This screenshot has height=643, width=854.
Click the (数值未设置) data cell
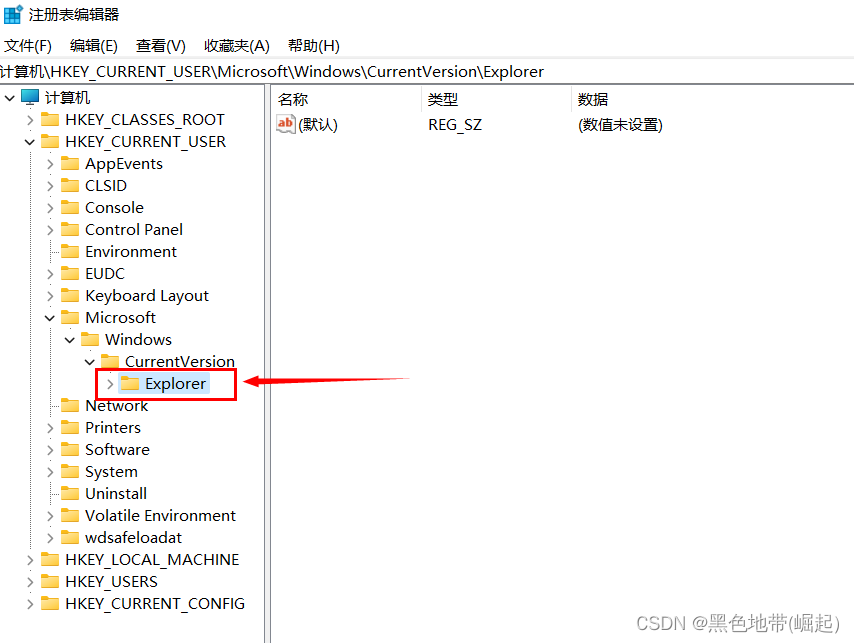(x=620, y=125)
